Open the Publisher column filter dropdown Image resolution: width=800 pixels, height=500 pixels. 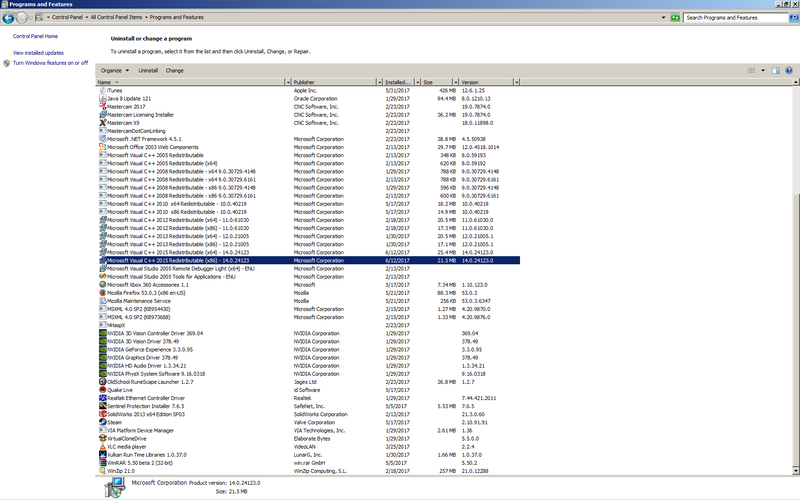[380, 82]
